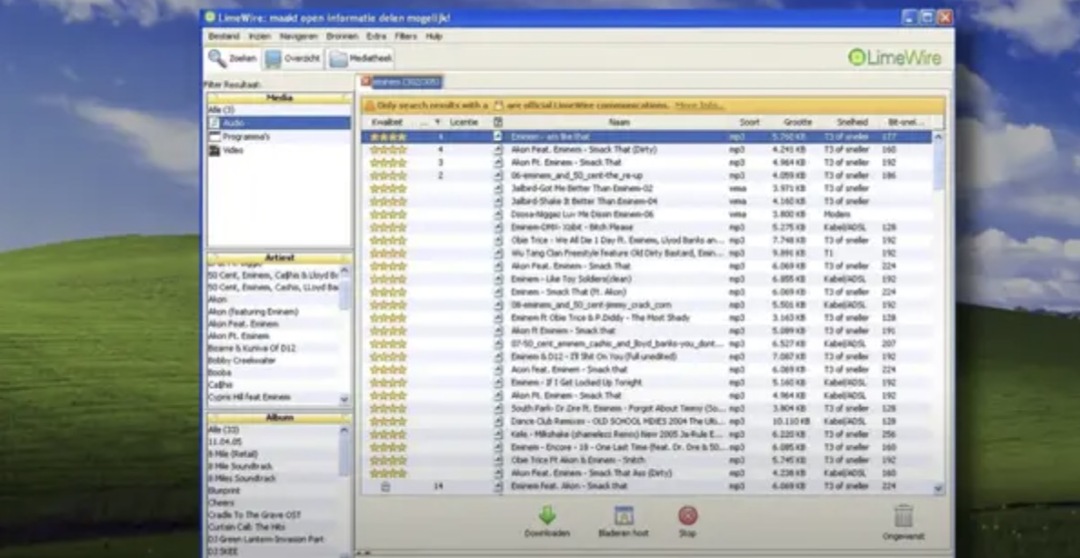Click the Bladeren host icon
Image resolution: width=1080 pixels, height=558 pixels.
click(x=624, y=516)
